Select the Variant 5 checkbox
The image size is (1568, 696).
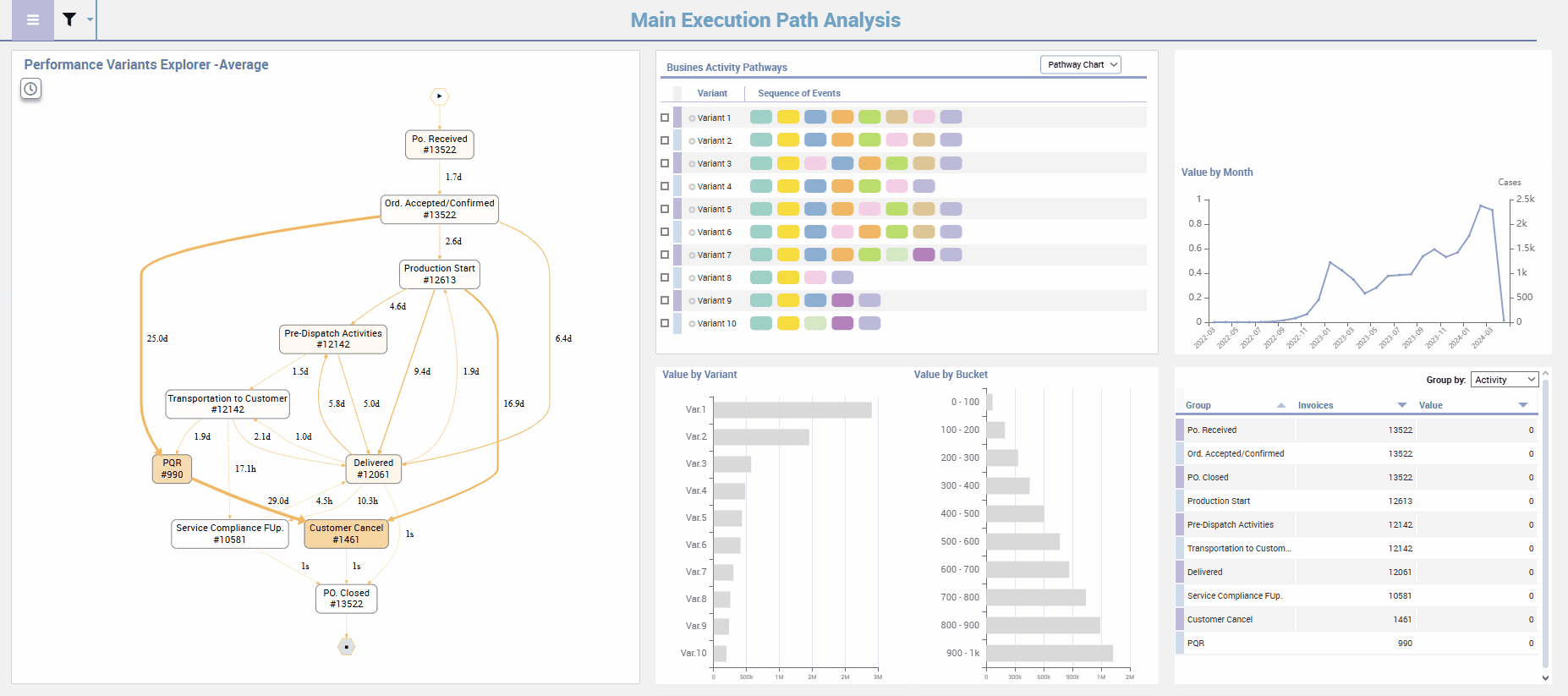coord(665,209)
